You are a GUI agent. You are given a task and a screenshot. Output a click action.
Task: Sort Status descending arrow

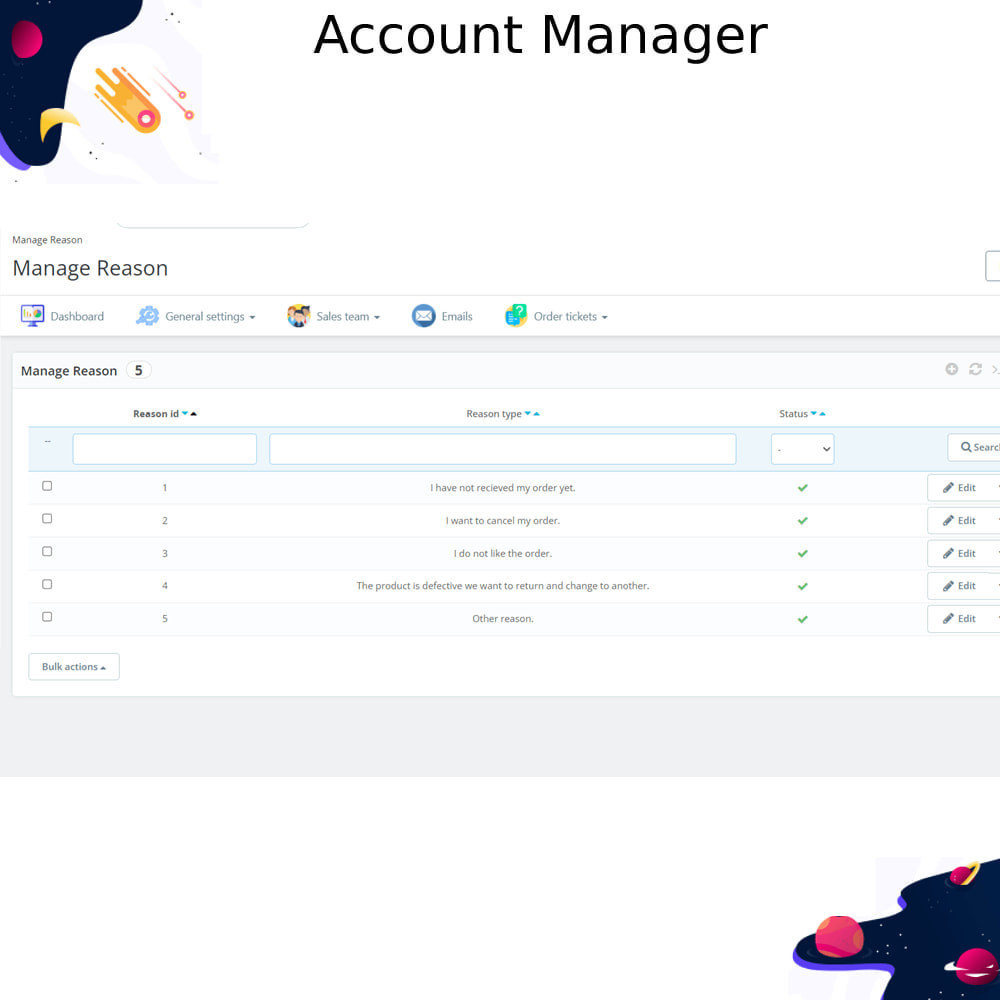[814, 413]
